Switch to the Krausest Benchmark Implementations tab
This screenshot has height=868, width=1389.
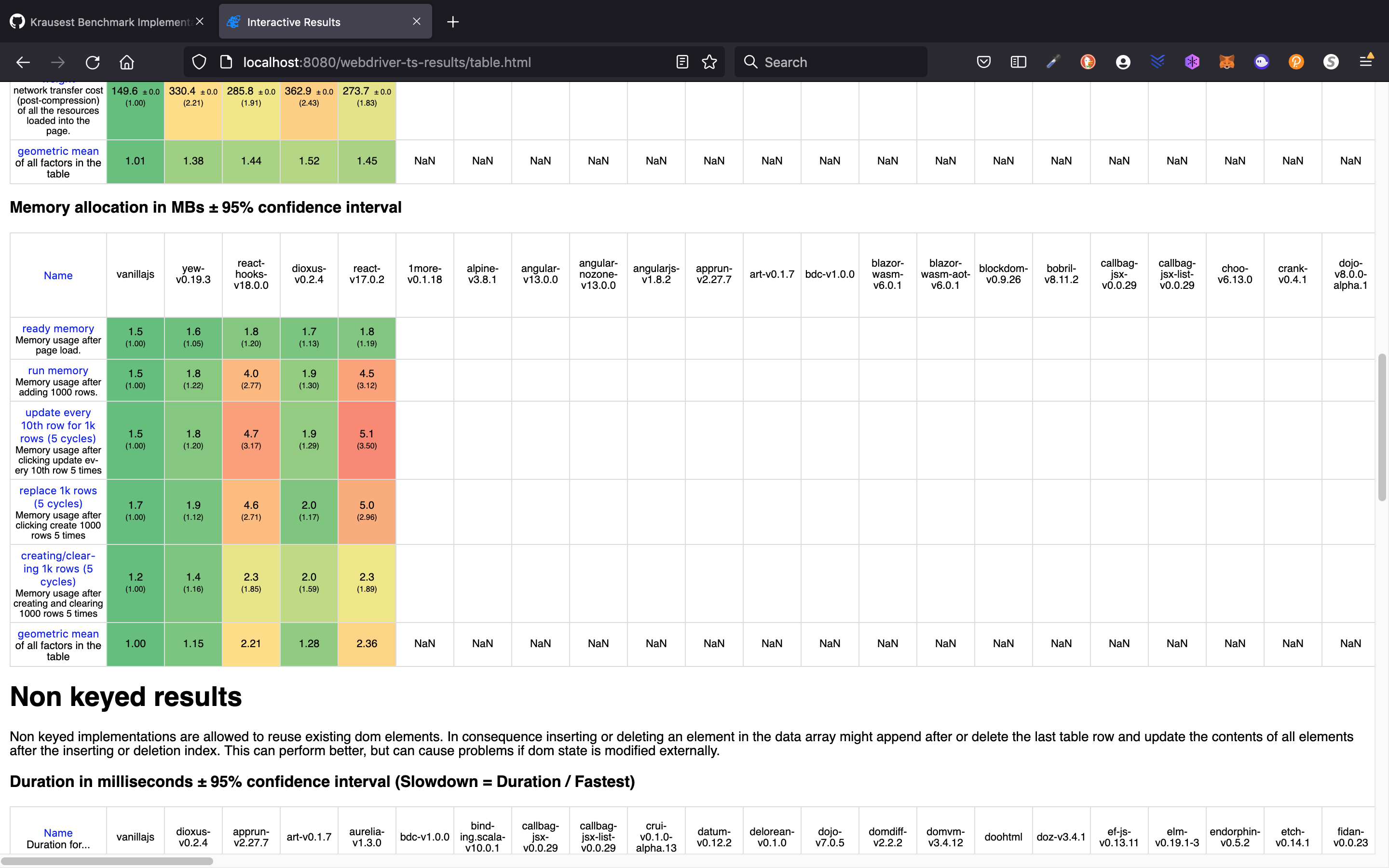[103, 22]
